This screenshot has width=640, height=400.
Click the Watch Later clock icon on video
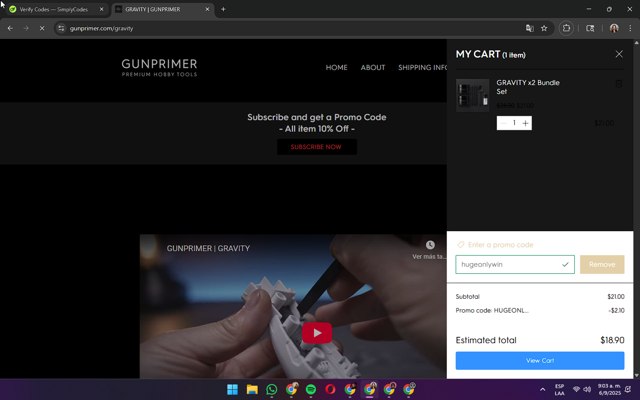point(430,245)
